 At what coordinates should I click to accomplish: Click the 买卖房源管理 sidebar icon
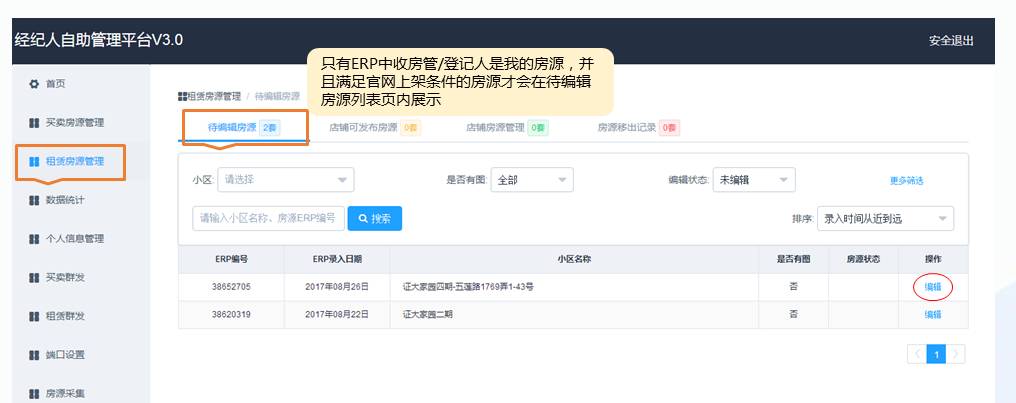33,123
